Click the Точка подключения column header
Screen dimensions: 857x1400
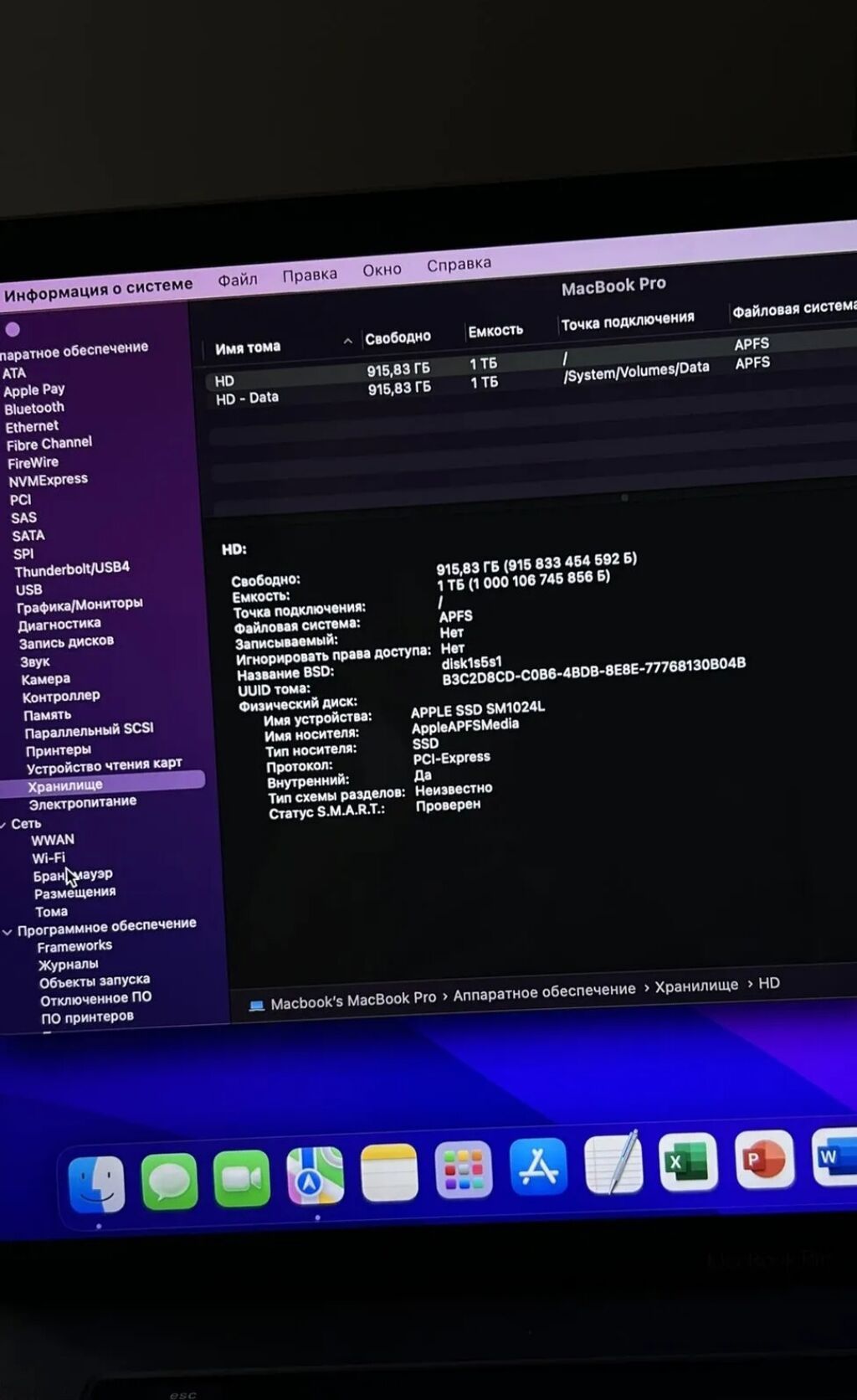[x=628, y=321]
